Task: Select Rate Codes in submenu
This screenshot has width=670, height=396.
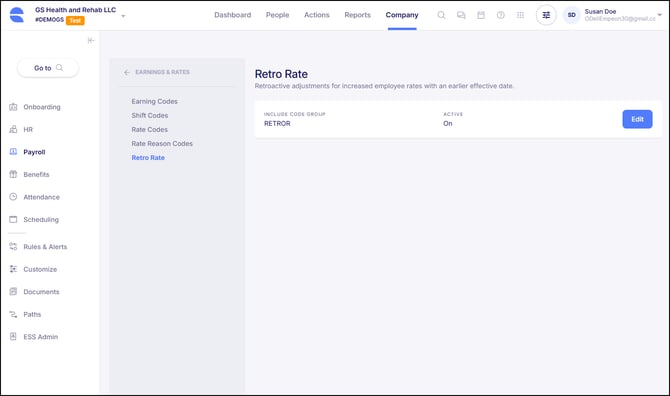Action: [150, 129]
